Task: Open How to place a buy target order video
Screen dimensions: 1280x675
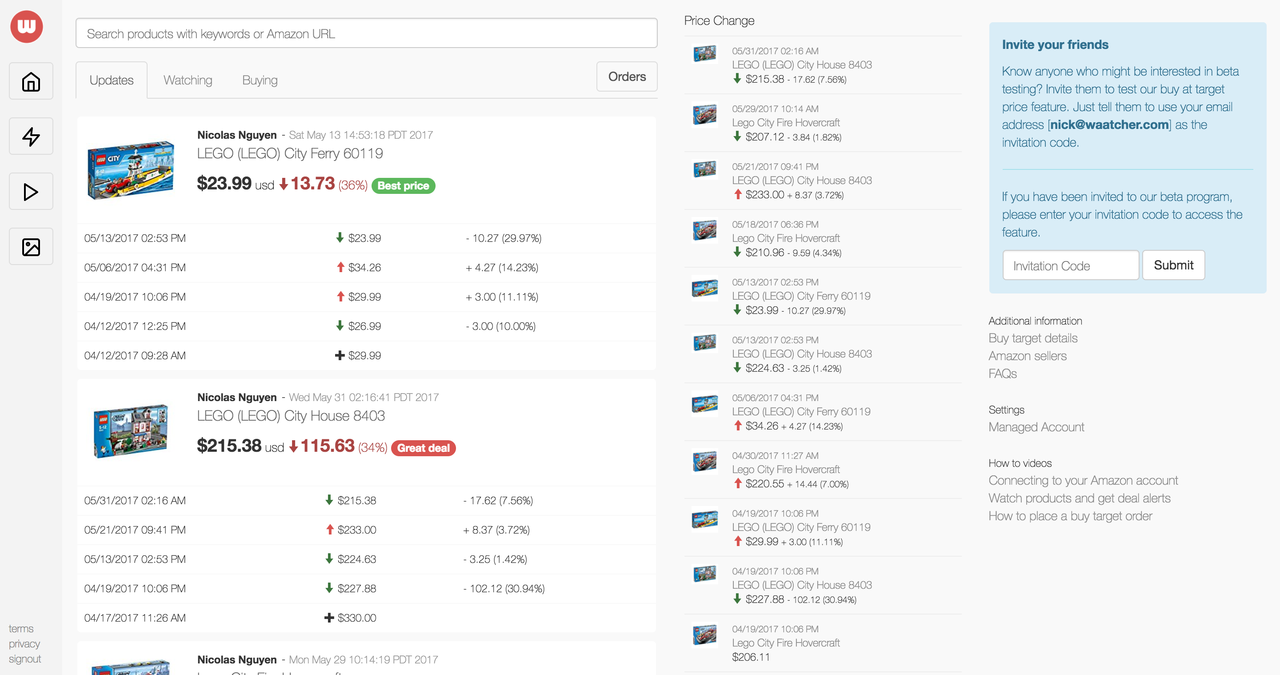Action: pos(1070,516)
